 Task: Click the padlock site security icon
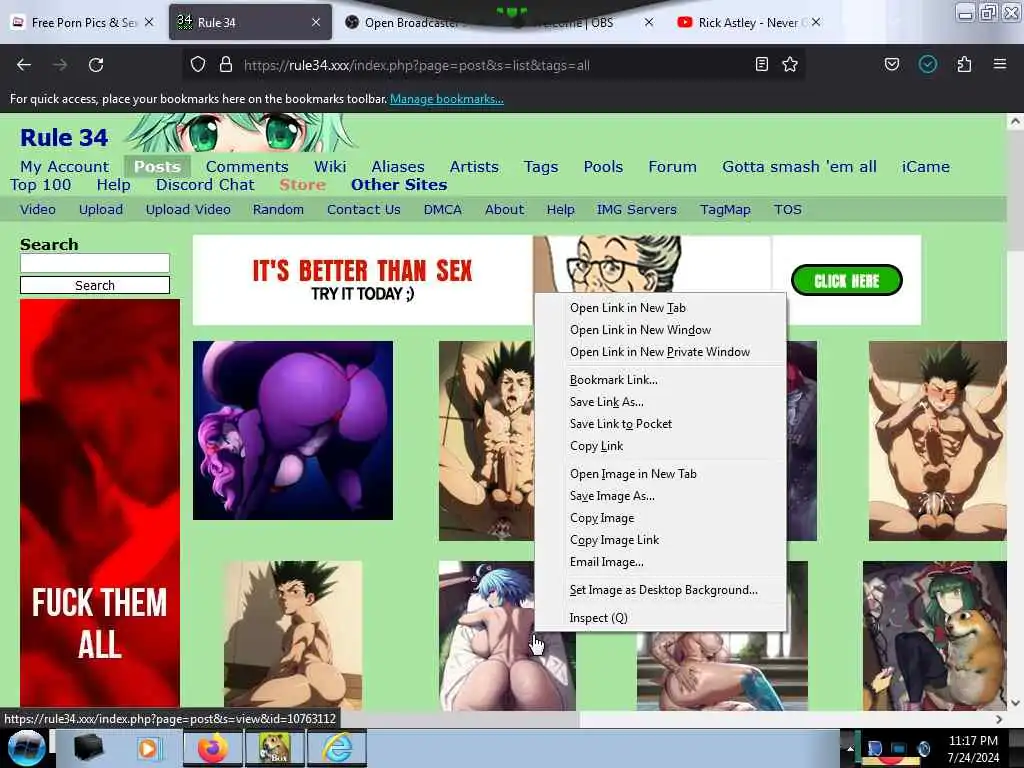226,65
